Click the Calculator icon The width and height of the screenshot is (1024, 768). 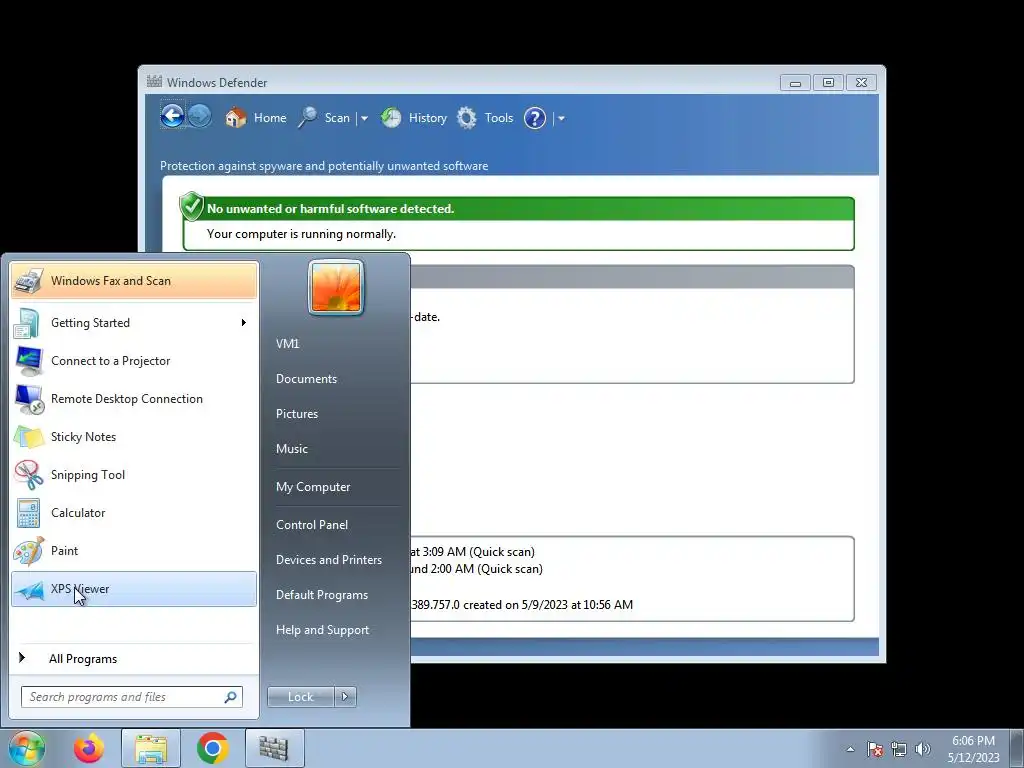[x=29, y=513]
